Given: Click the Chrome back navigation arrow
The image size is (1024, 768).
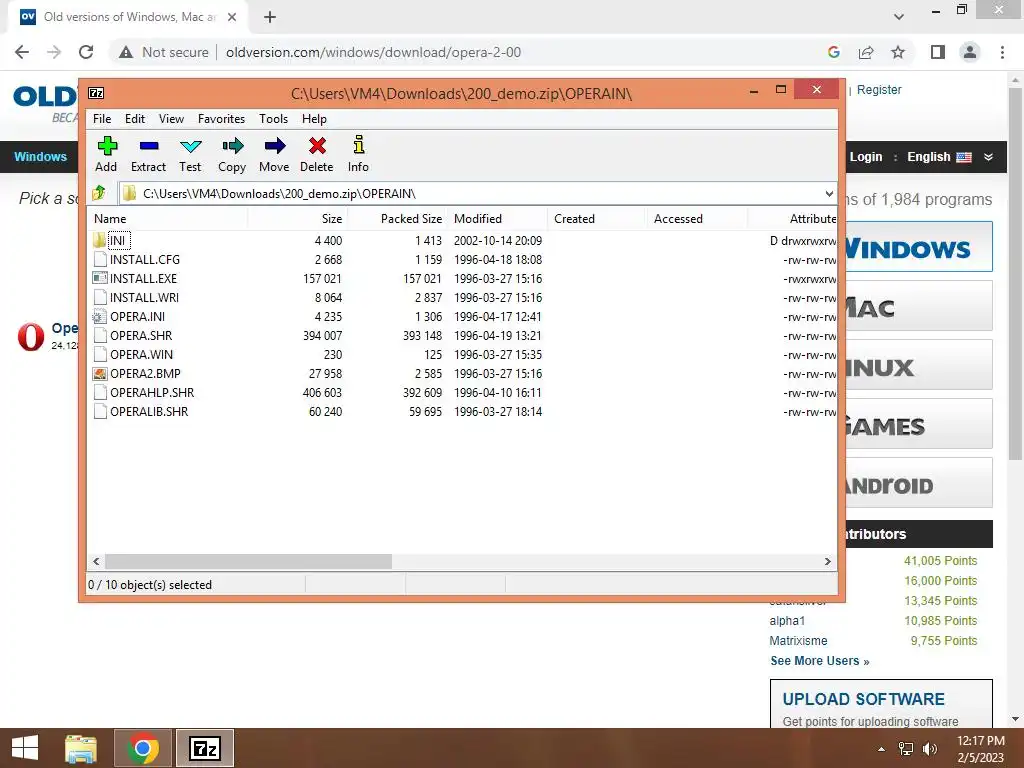Looking at the screenshot, I should tap(22, 52).
